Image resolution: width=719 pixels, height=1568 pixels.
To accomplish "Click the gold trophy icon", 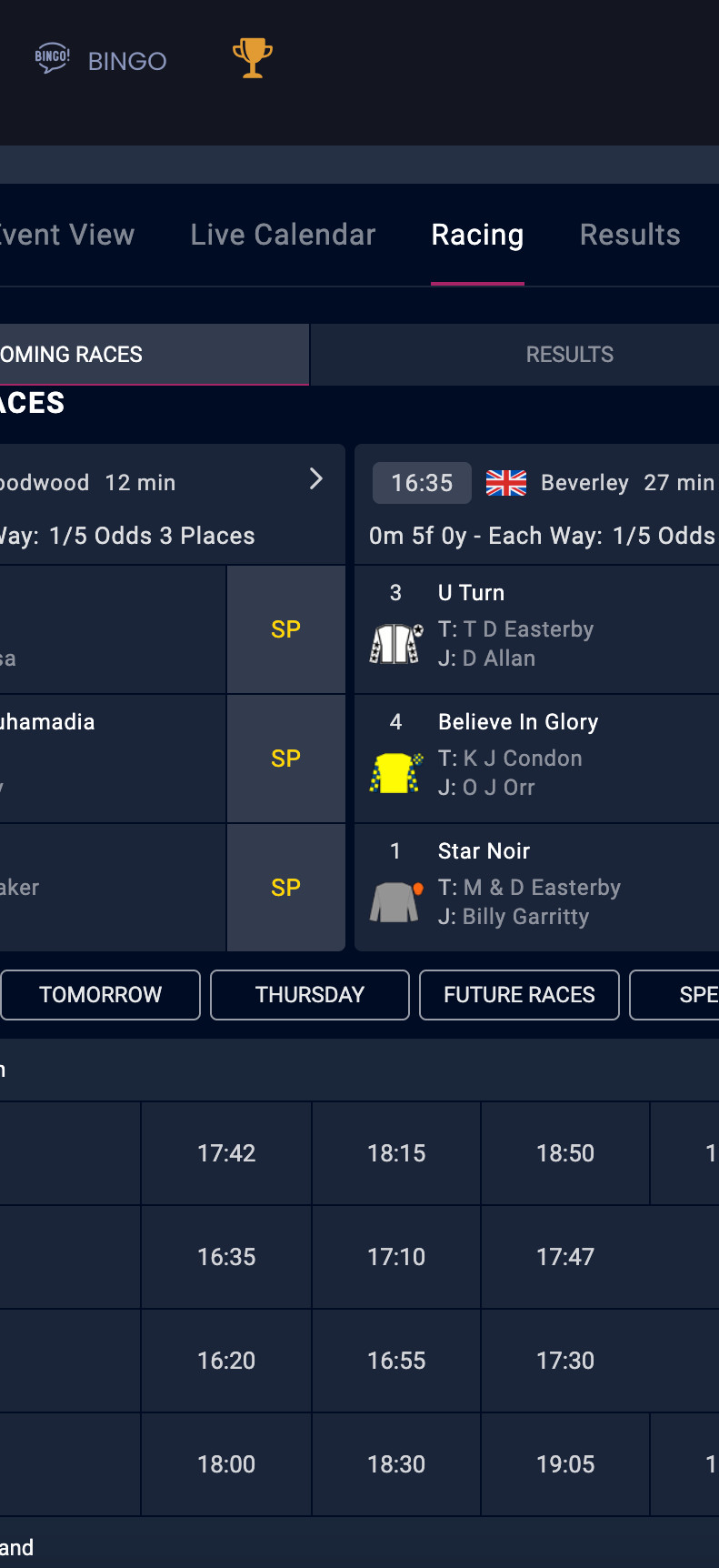I will [252, 58].
